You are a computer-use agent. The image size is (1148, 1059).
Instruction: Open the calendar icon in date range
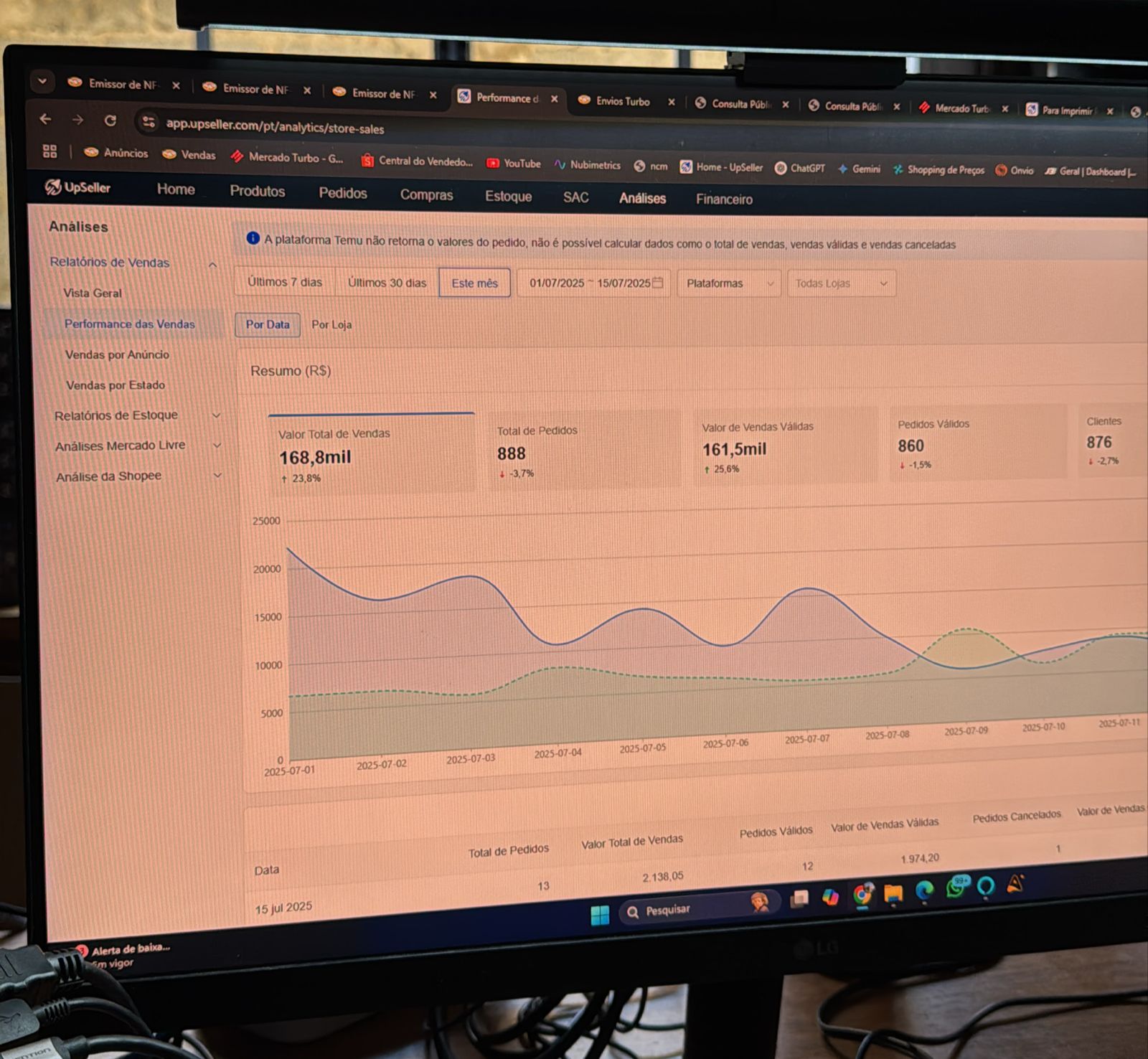click(x=657, y=283)
